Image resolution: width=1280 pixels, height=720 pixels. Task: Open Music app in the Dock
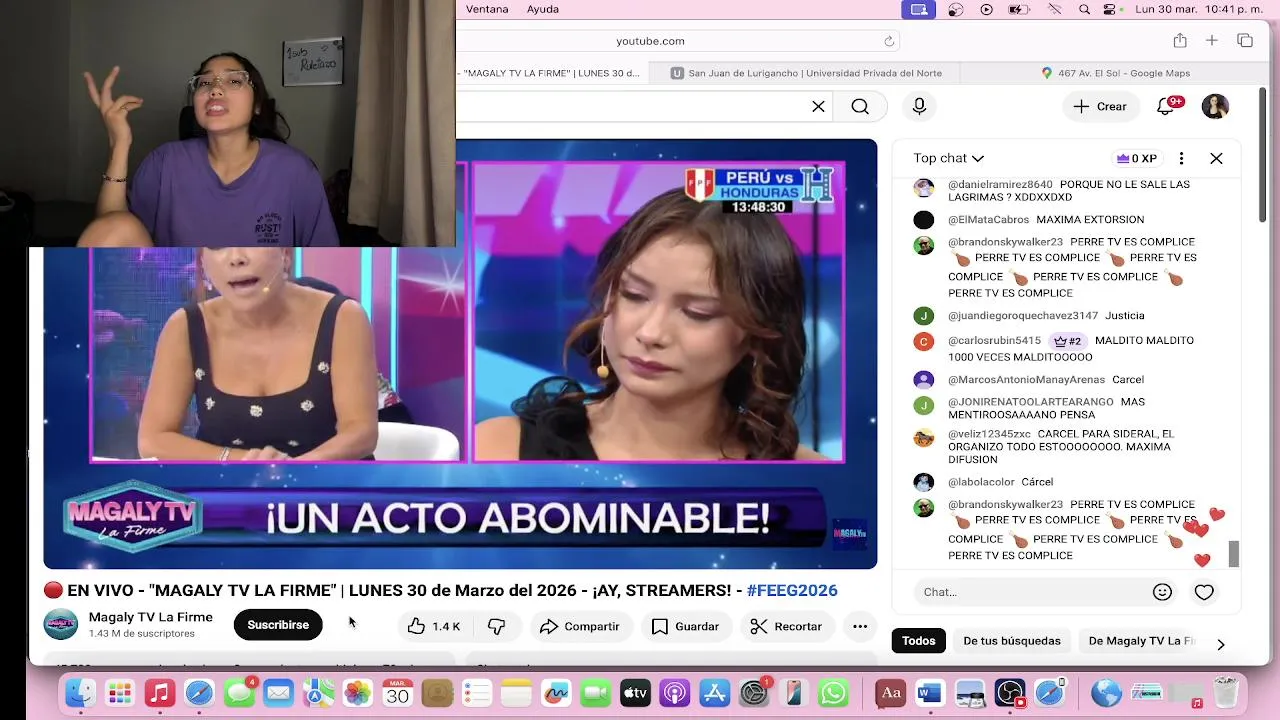tap(159, 693)
